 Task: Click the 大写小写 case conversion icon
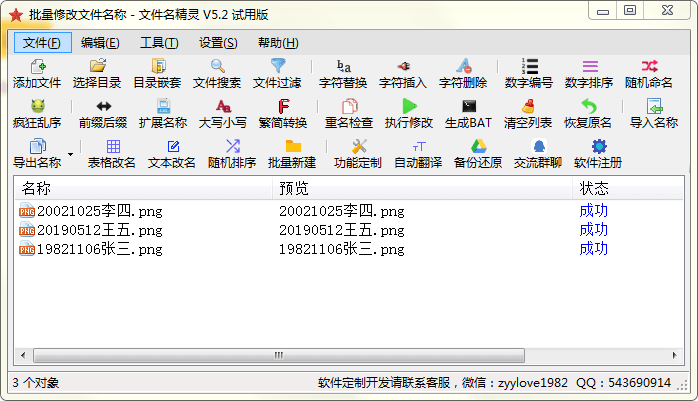[223, 106]
